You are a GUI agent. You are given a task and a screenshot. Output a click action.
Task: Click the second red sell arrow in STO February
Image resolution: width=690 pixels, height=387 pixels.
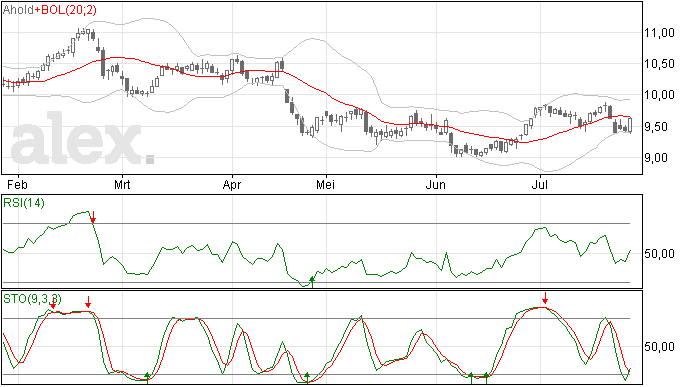88,302
